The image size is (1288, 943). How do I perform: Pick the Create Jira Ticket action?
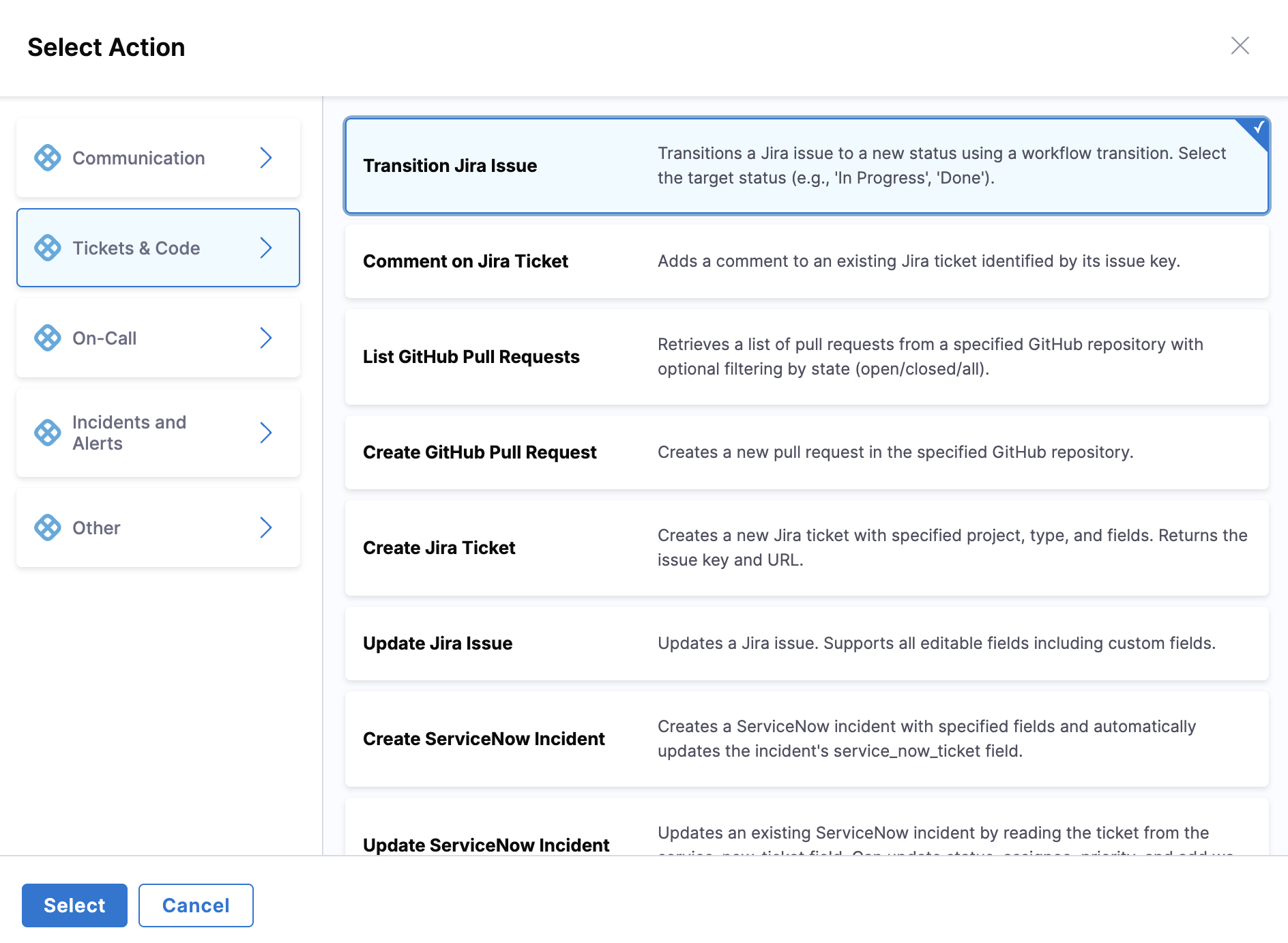coord(807,548)
